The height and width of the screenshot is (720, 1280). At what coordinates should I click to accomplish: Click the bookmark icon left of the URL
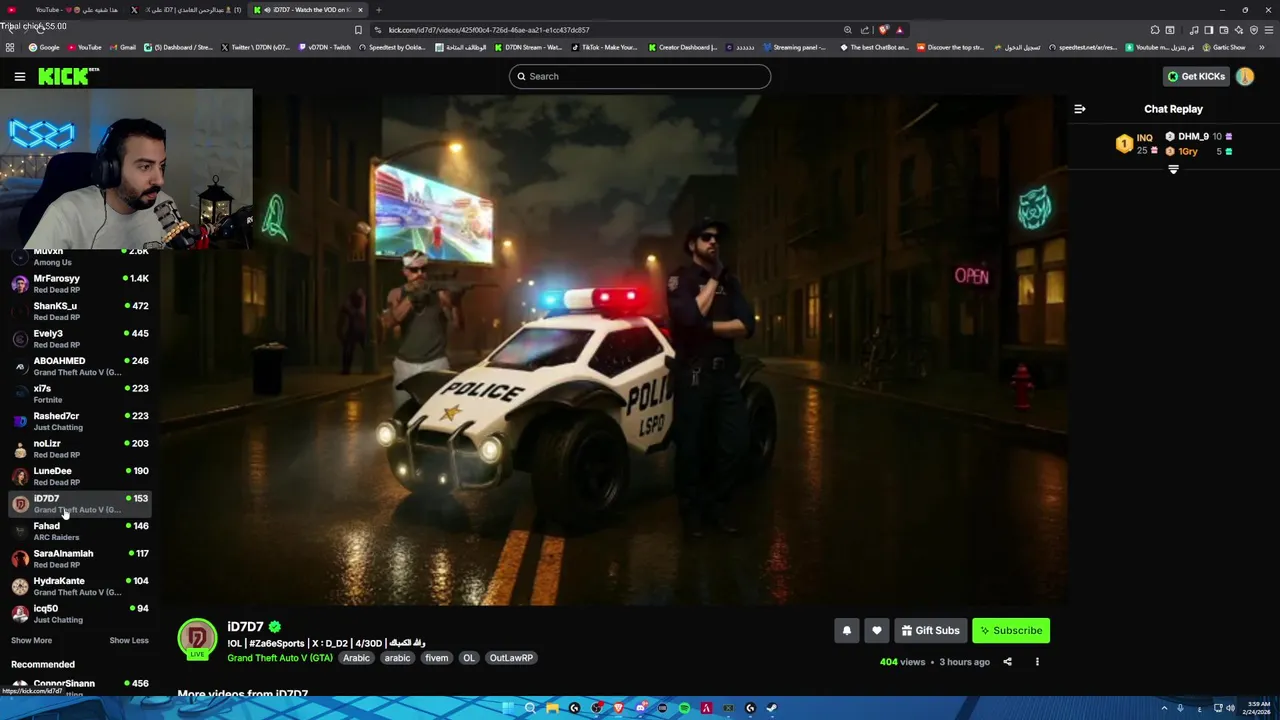coord(358,30)
